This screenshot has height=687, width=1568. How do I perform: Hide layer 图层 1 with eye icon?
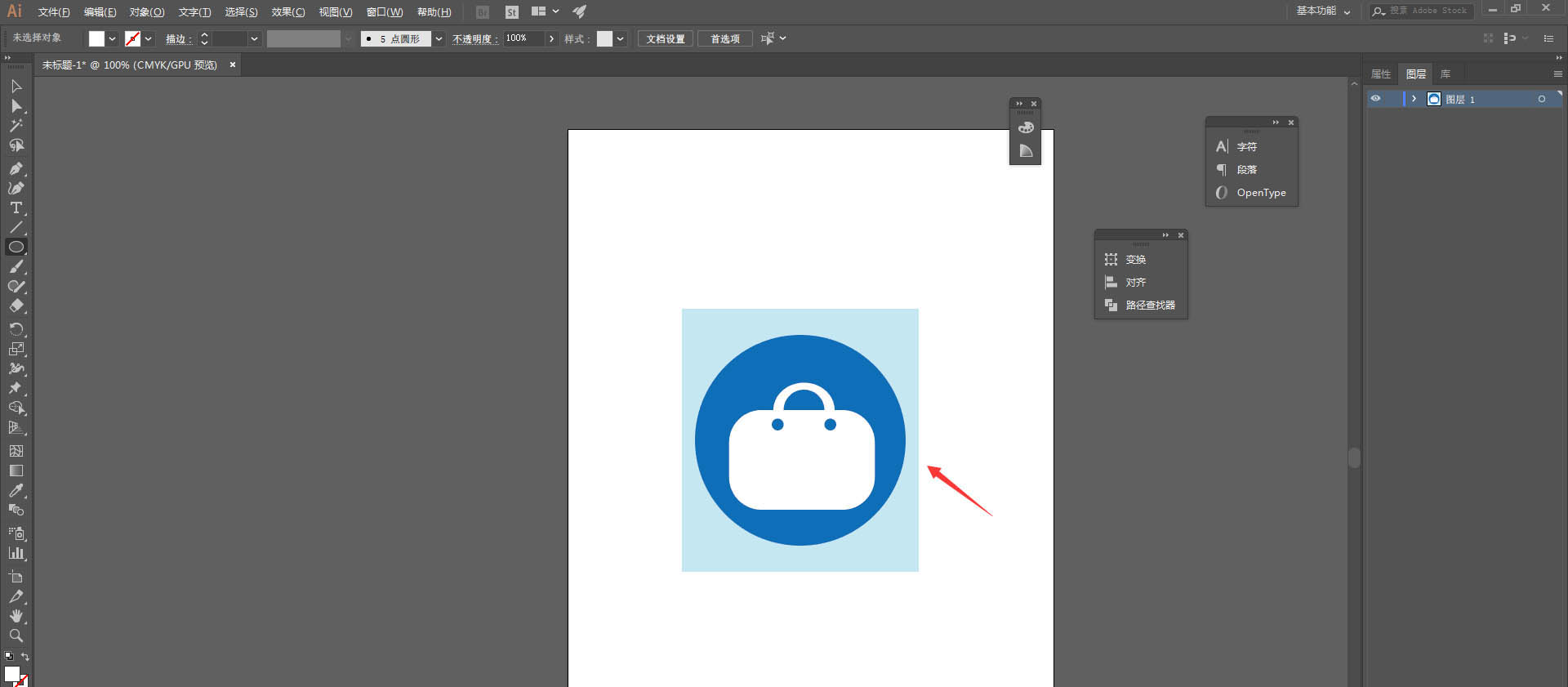(x=1375, y=99)
